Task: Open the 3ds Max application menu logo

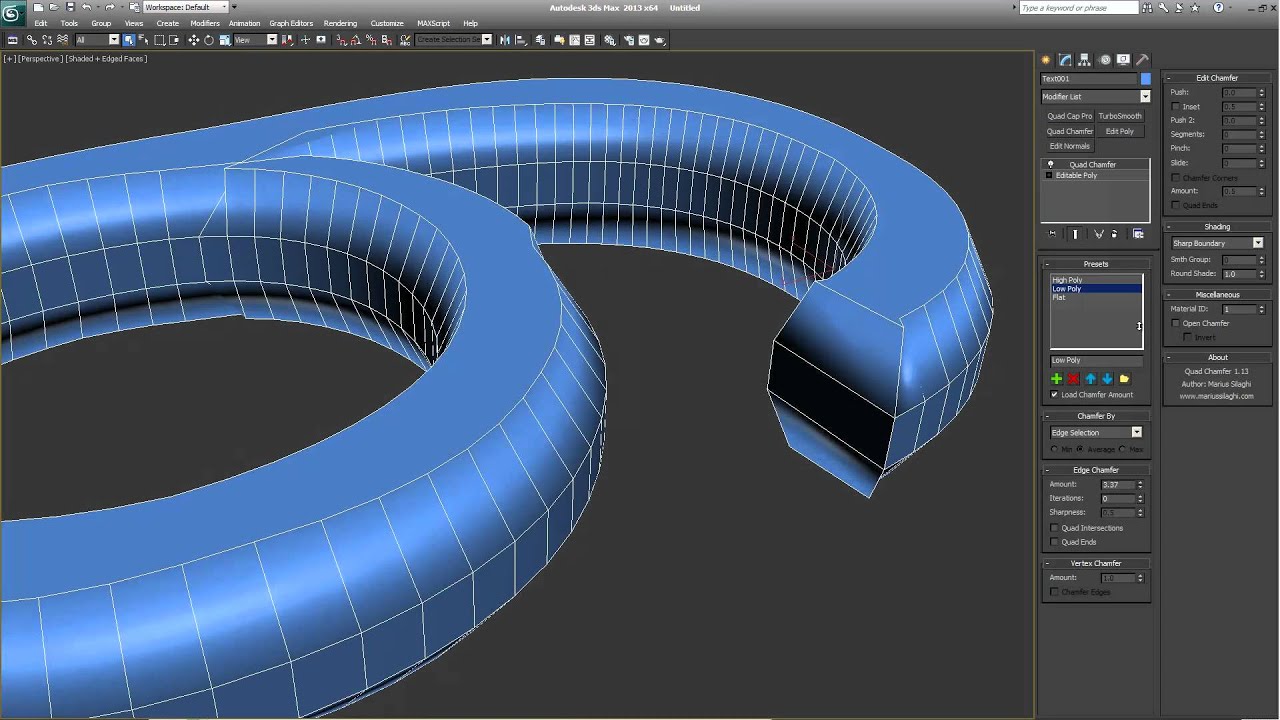Action: click(x=13, y=13)
